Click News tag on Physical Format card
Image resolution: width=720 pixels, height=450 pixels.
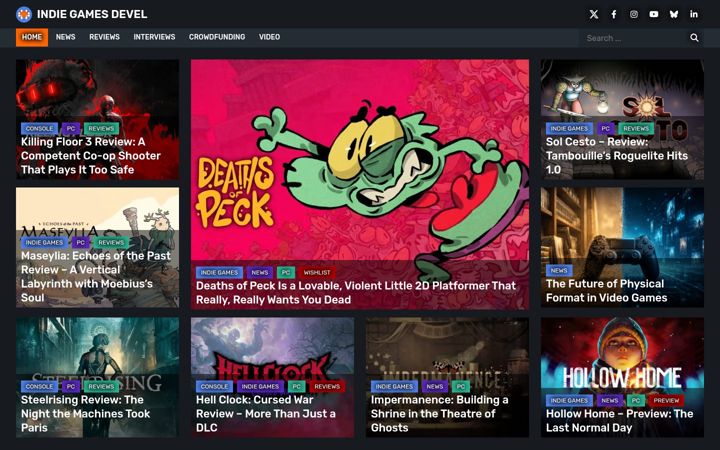(559, 270)
